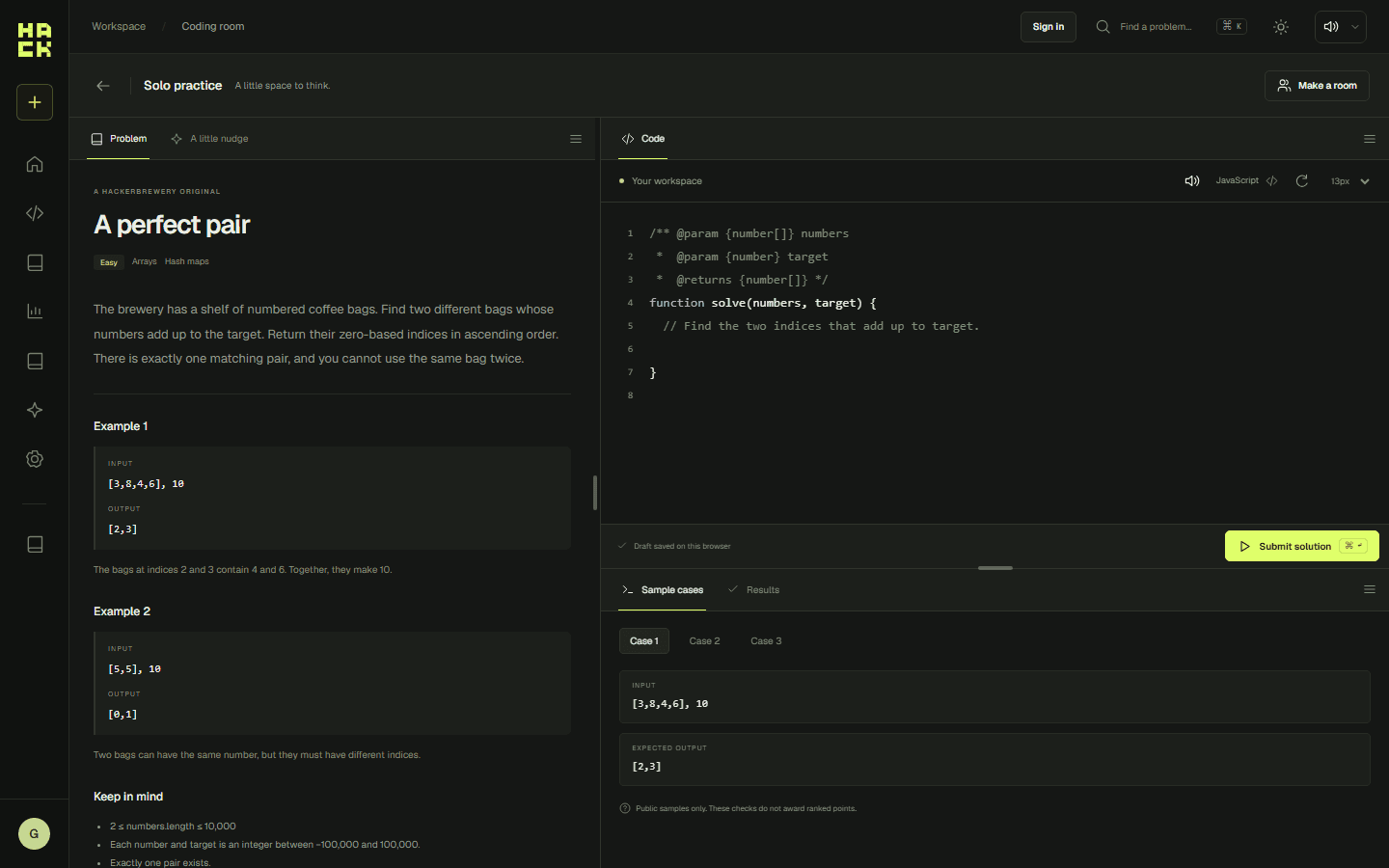Toggle the light theme sun icon
Viewport: 1389px width, 868px height.
pos(1281,27)
